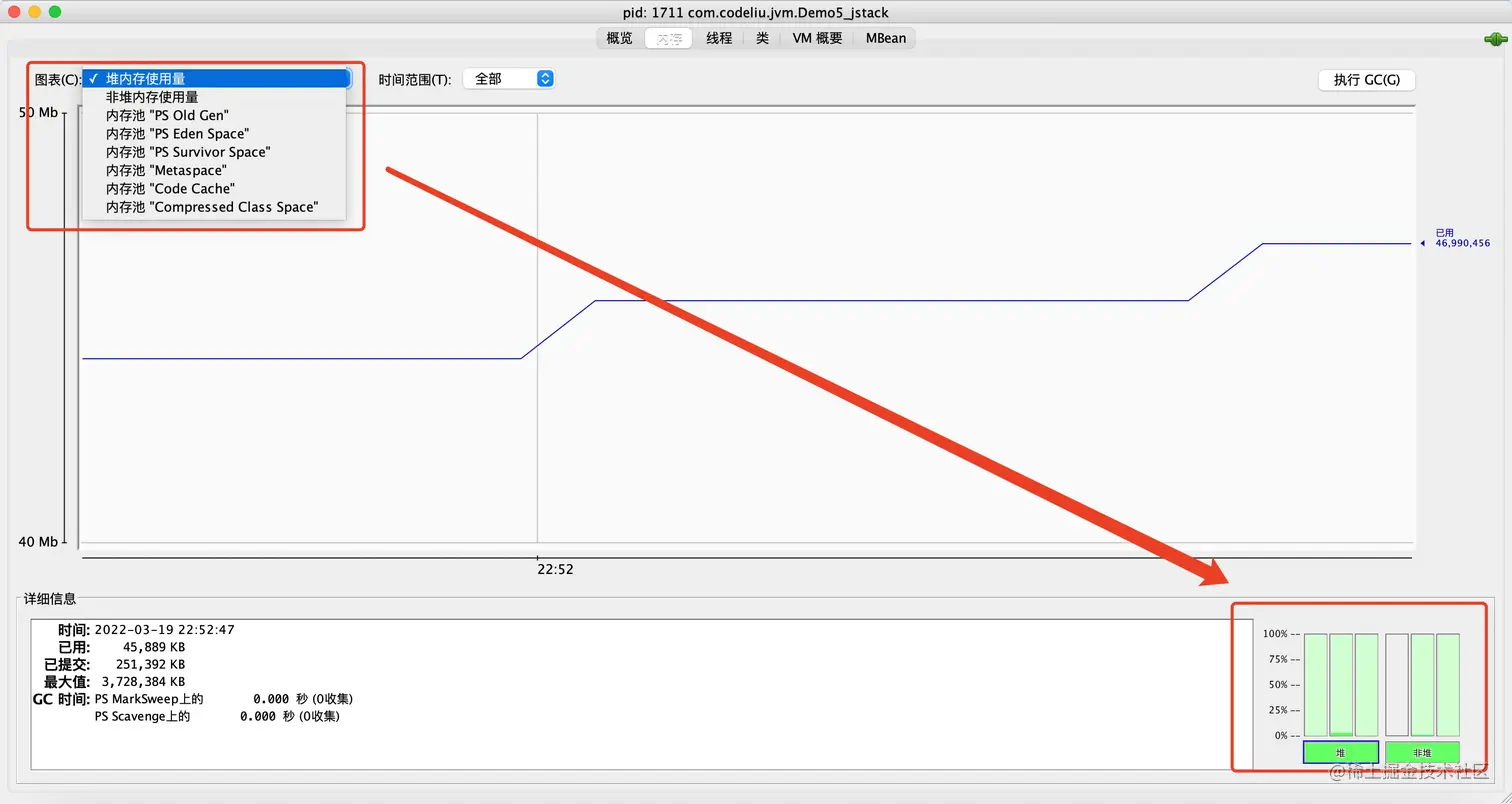
Task: Click the window title pid: 1711
Action: click(x=755, y=13)
